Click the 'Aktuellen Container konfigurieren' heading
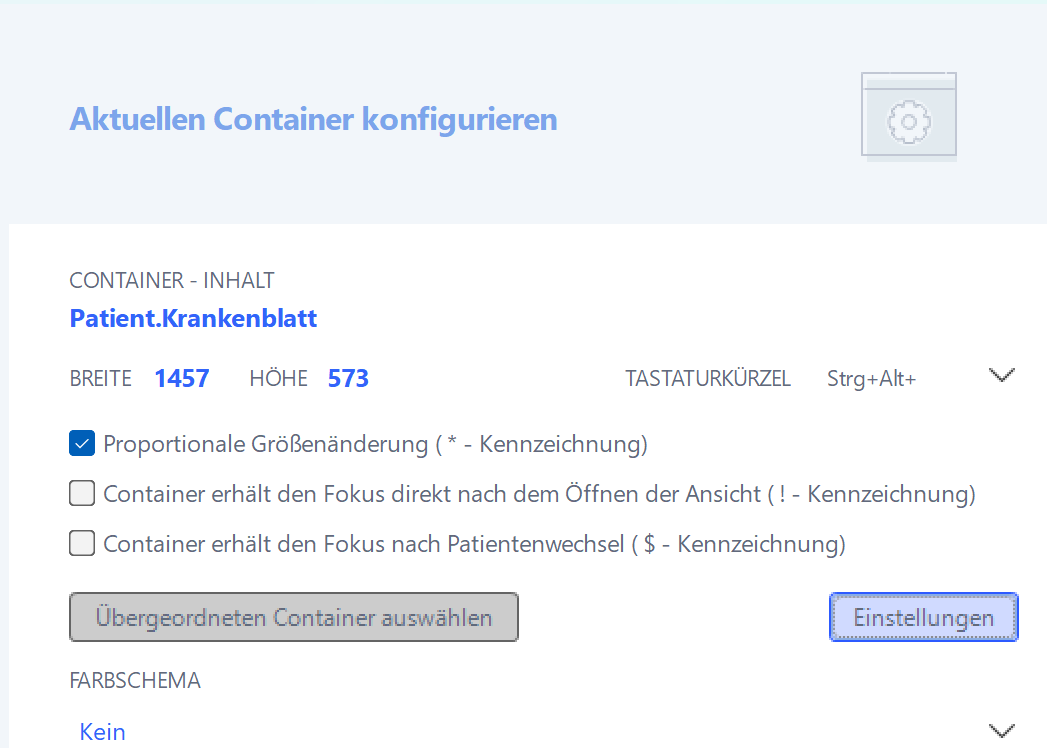This screenshot has width=1047, height=748. click(x=313, y=119)
